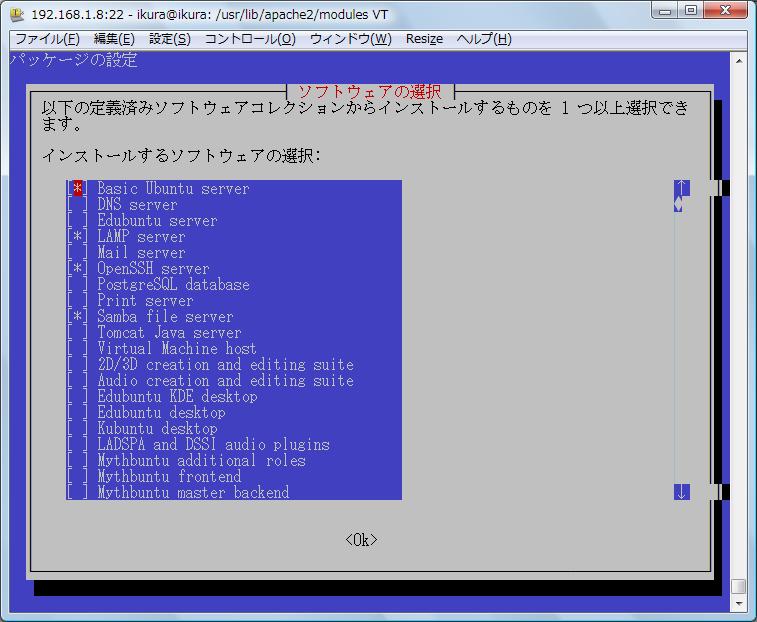757x622 pixels.
Task: Uncheck the Samba file server checkbox
Action: 77,316
